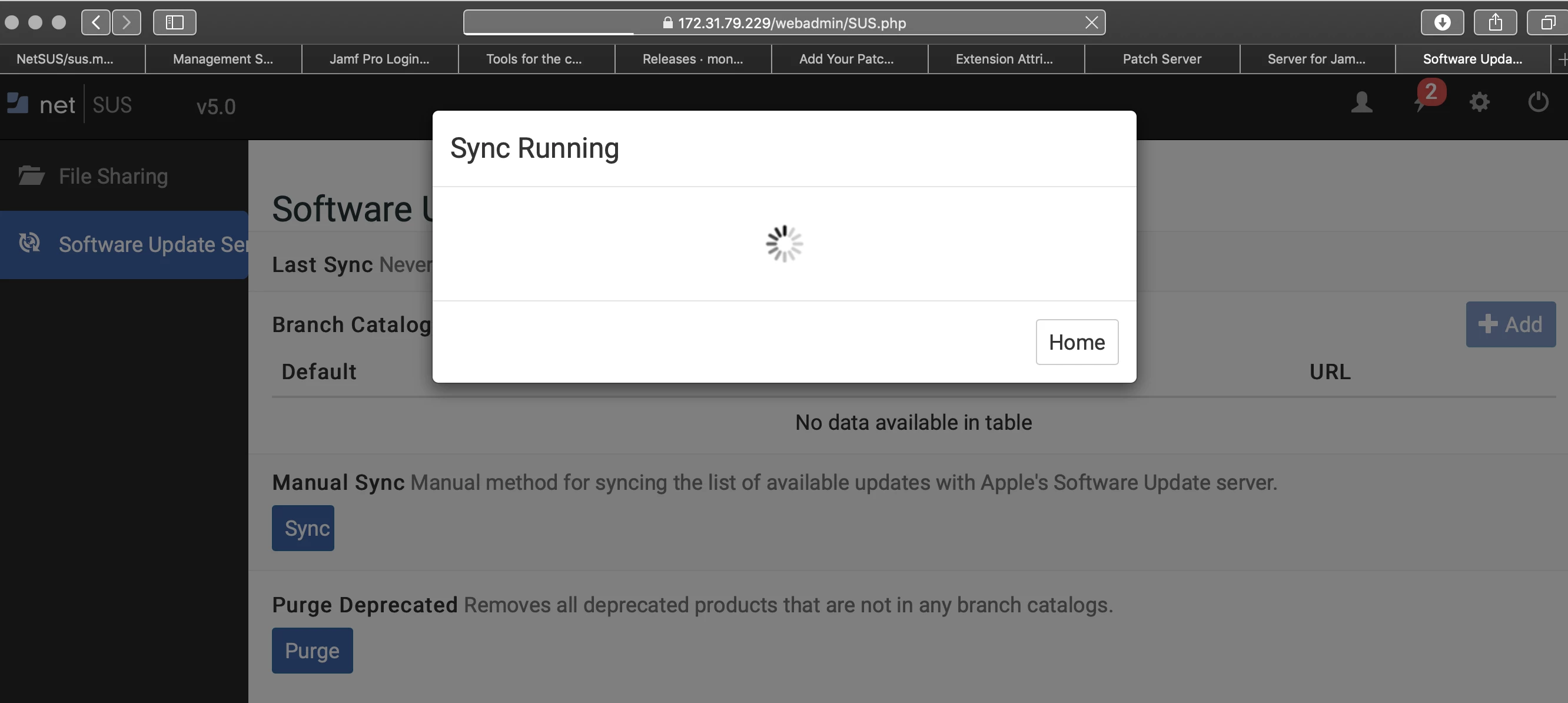
Task: Open the Extension Attri... tab
Action: click(1004, 59)
